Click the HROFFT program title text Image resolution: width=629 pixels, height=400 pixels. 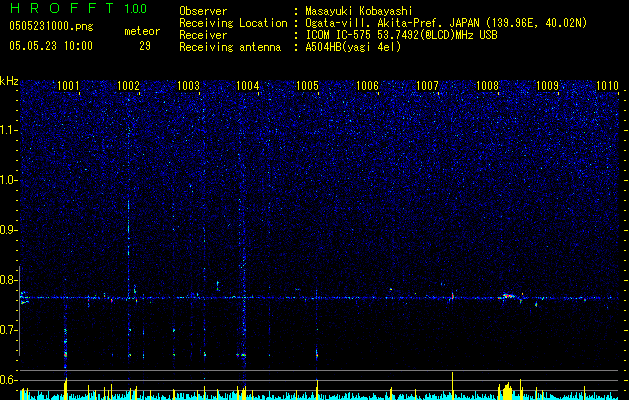pyautogui.click(x=62, y=8)
